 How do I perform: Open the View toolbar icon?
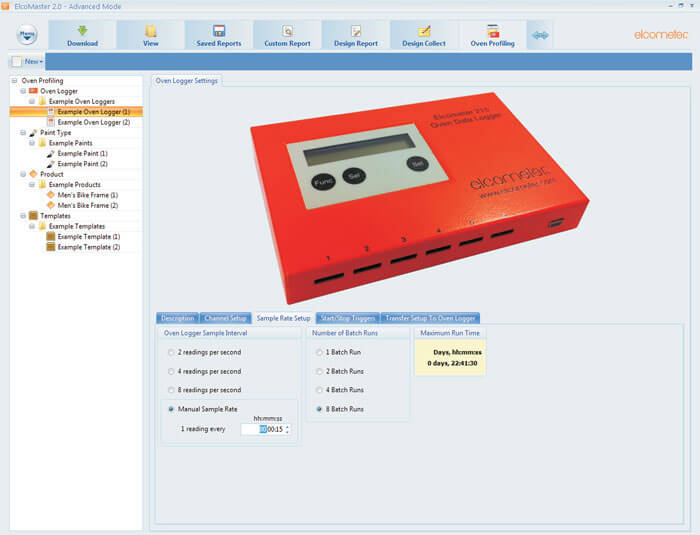coord(150,35)
